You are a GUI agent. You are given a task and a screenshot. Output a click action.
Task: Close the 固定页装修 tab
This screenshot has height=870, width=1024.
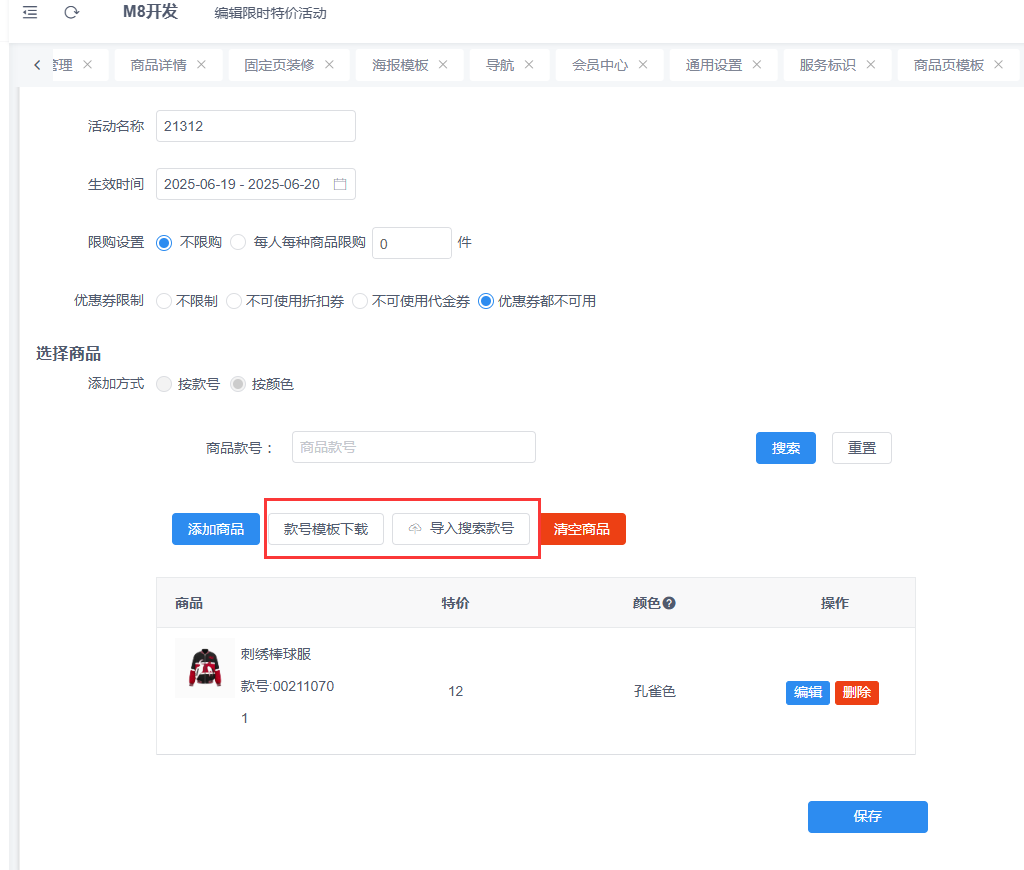[x=329, y=65]
